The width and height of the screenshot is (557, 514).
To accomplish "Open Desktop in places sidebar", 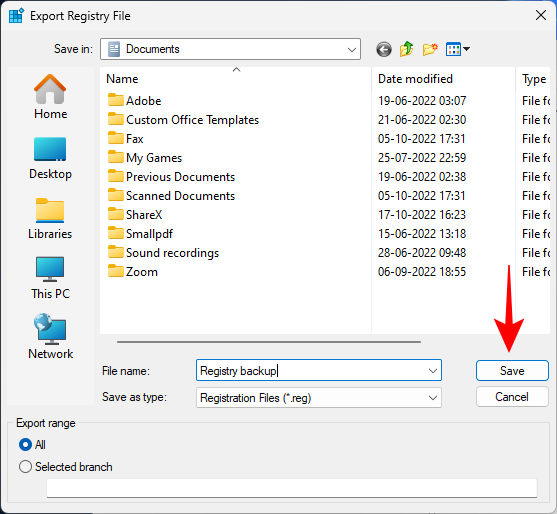I will click(50, 158).
